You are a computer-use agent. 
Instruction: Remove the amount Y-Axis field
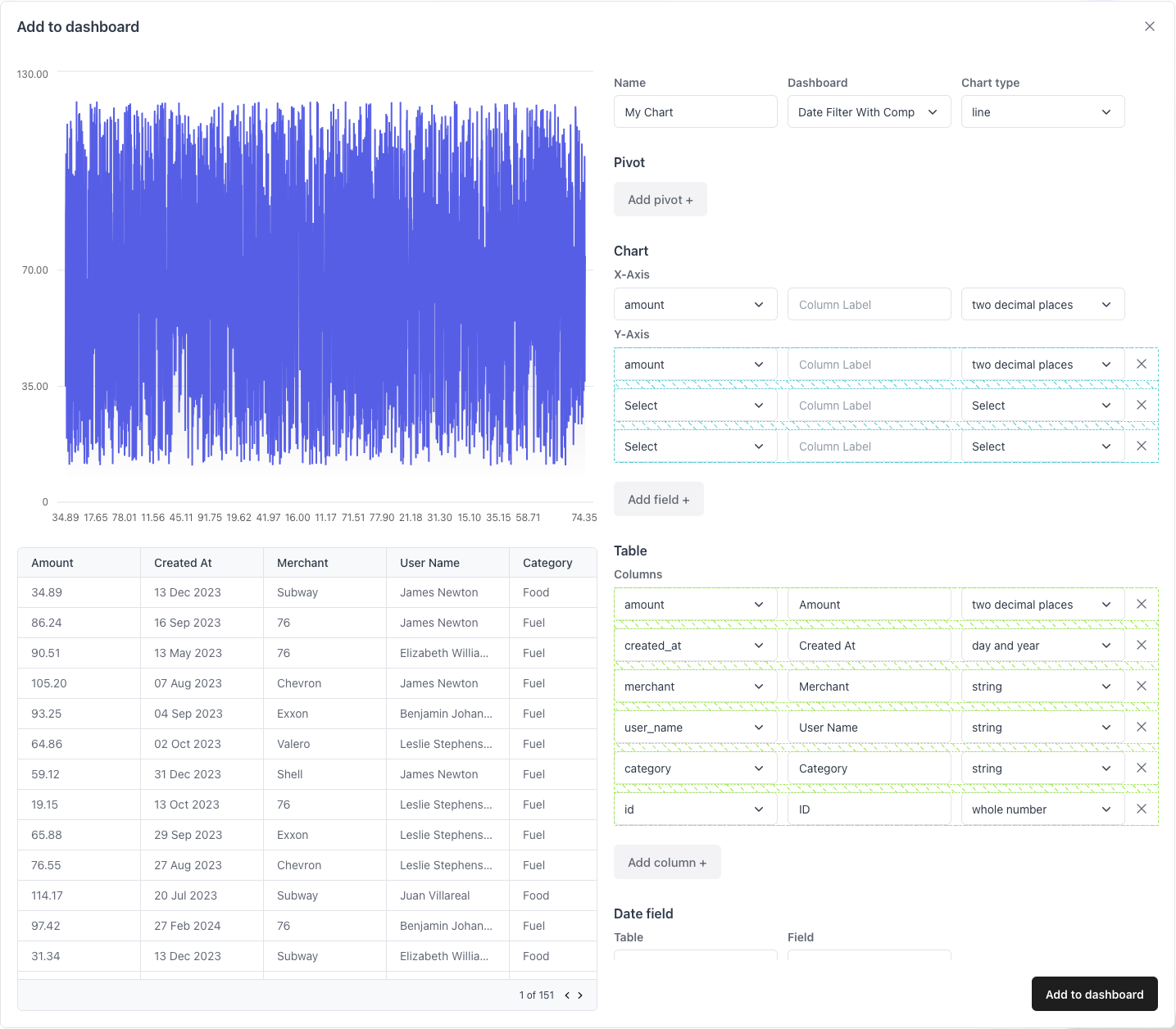click(x=1141, y=364)
